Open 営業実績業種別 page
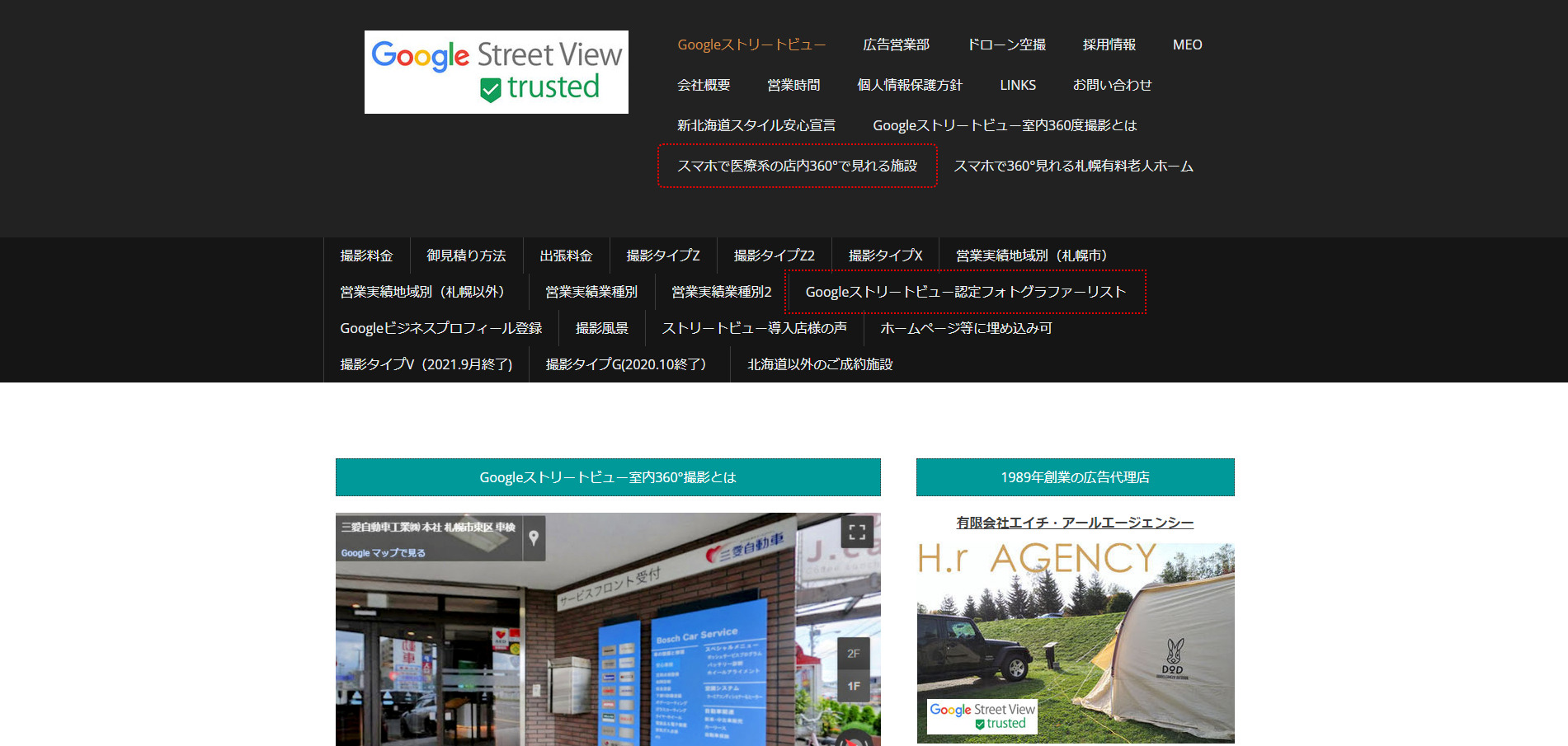The height and width of the screenshot is (746, 1568). click(x=591, y=292)
